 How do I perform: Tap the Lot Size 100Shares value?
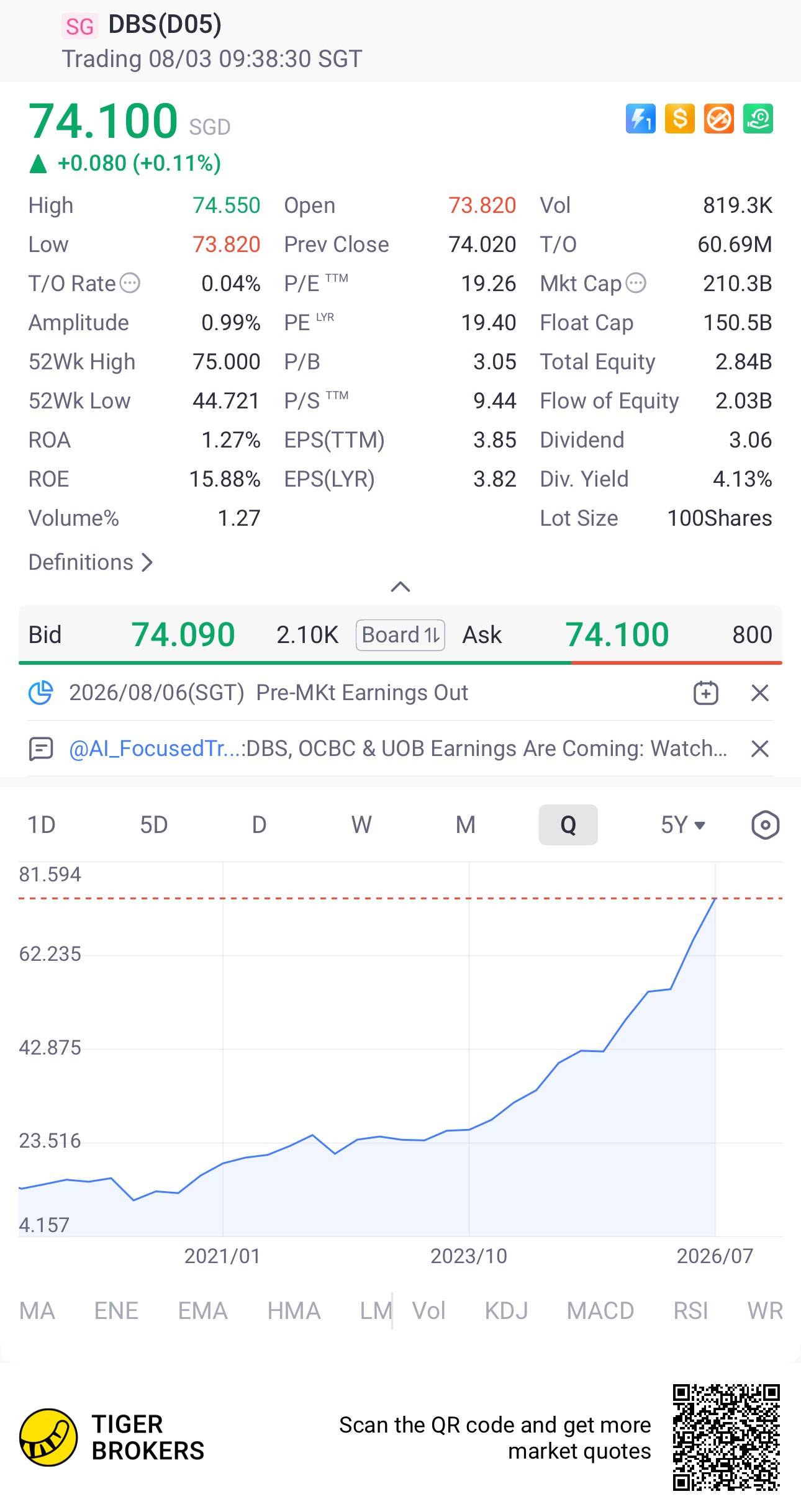(720, 518)
